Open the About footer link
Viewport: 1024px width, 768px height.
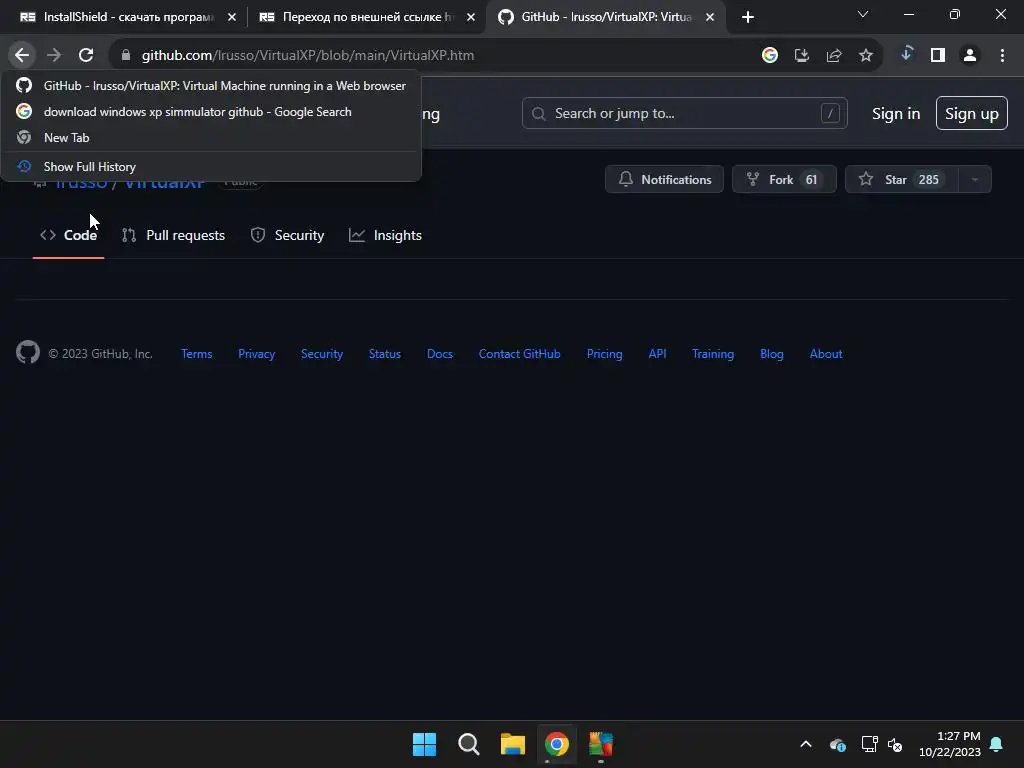826,354
